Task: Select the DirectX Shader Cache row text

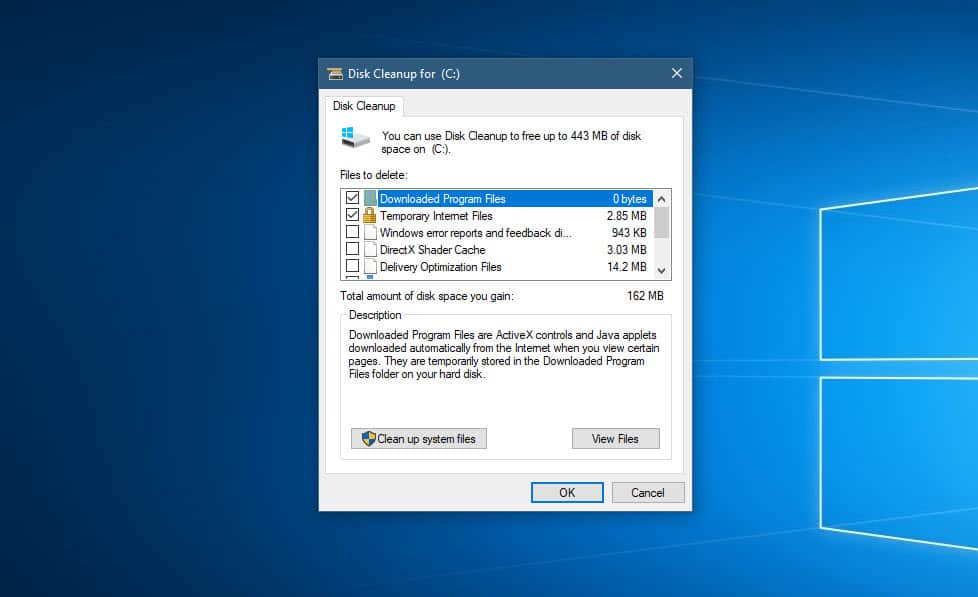Action: pyautogui.click(x=432, y=250)
